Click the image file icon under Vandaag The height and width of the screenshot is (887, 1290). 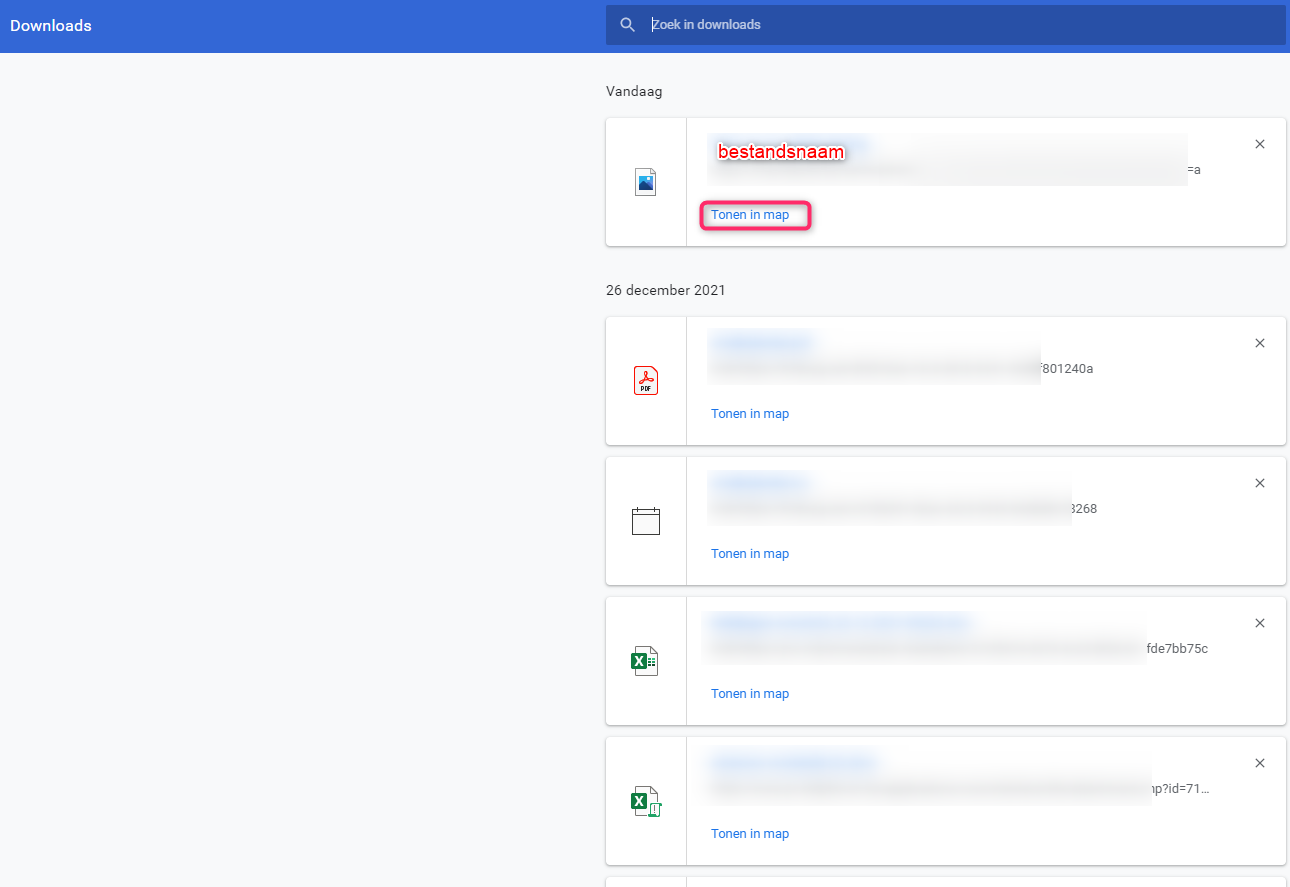point(646,181)
